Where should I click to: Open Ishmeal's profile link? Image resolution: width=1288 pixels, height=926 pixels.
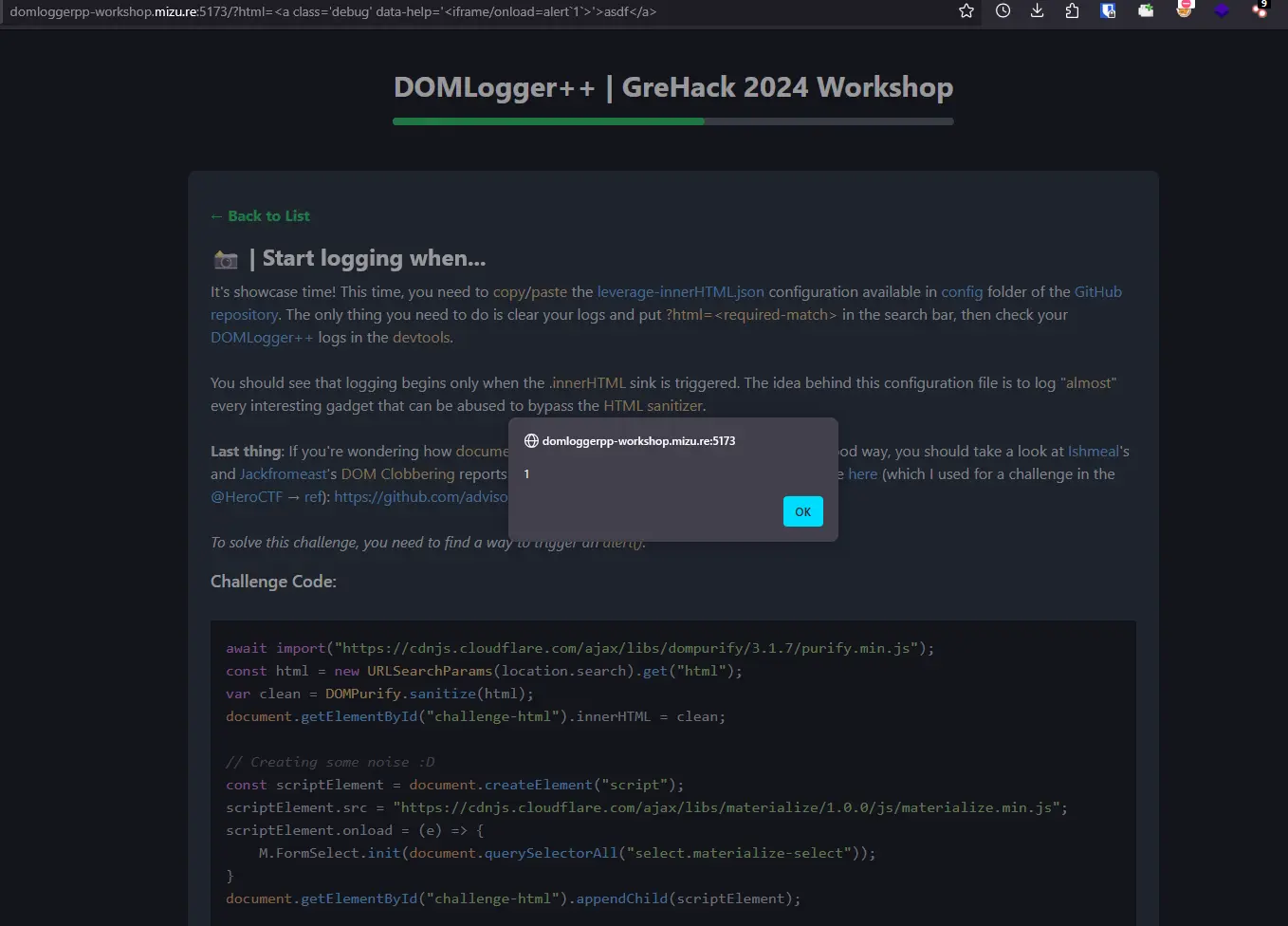[x=1093, y=452]
